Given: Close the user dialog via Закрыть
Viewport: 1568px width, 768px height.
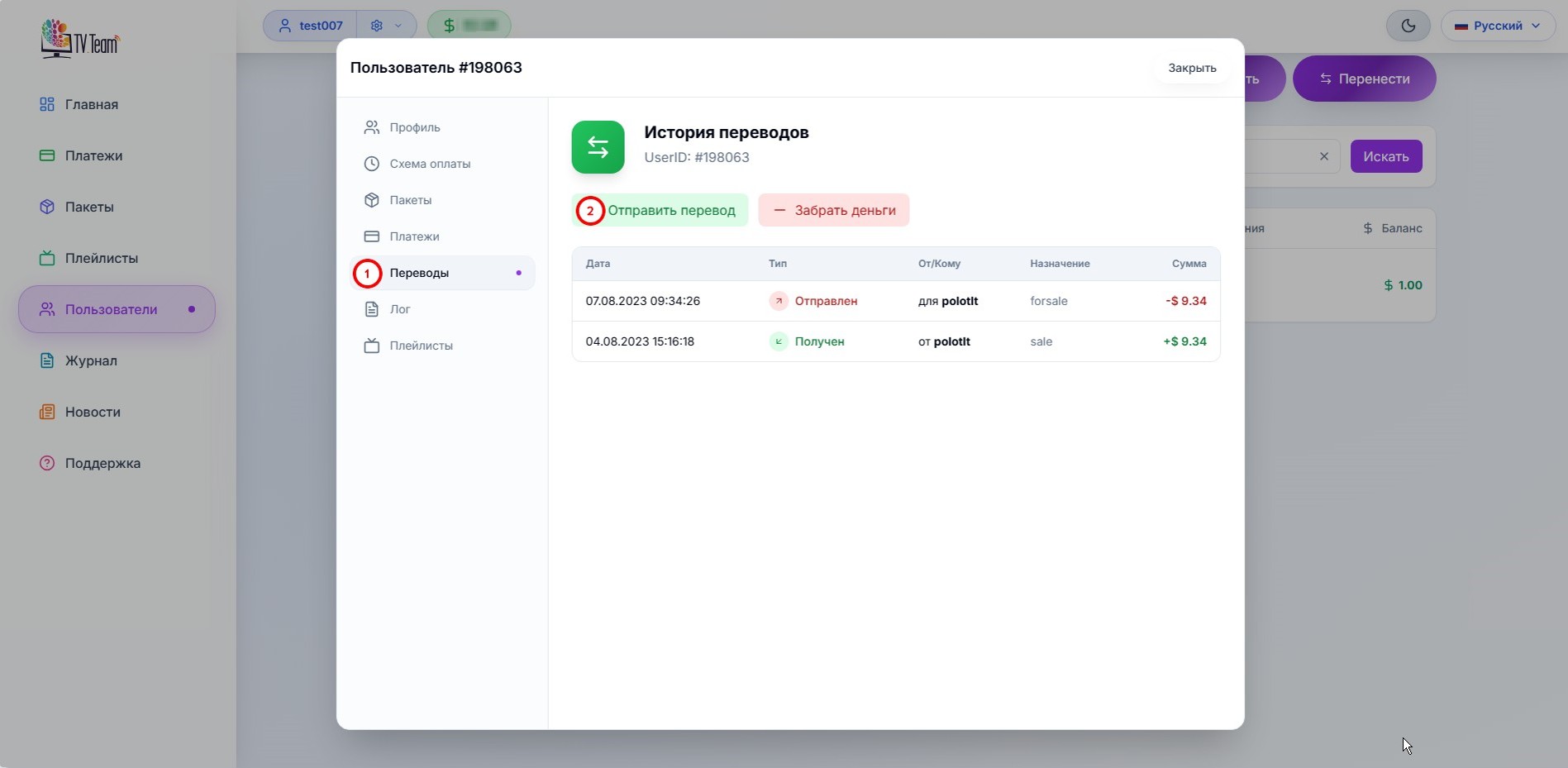Looking at the screenshot, I should click(1191, 68).
